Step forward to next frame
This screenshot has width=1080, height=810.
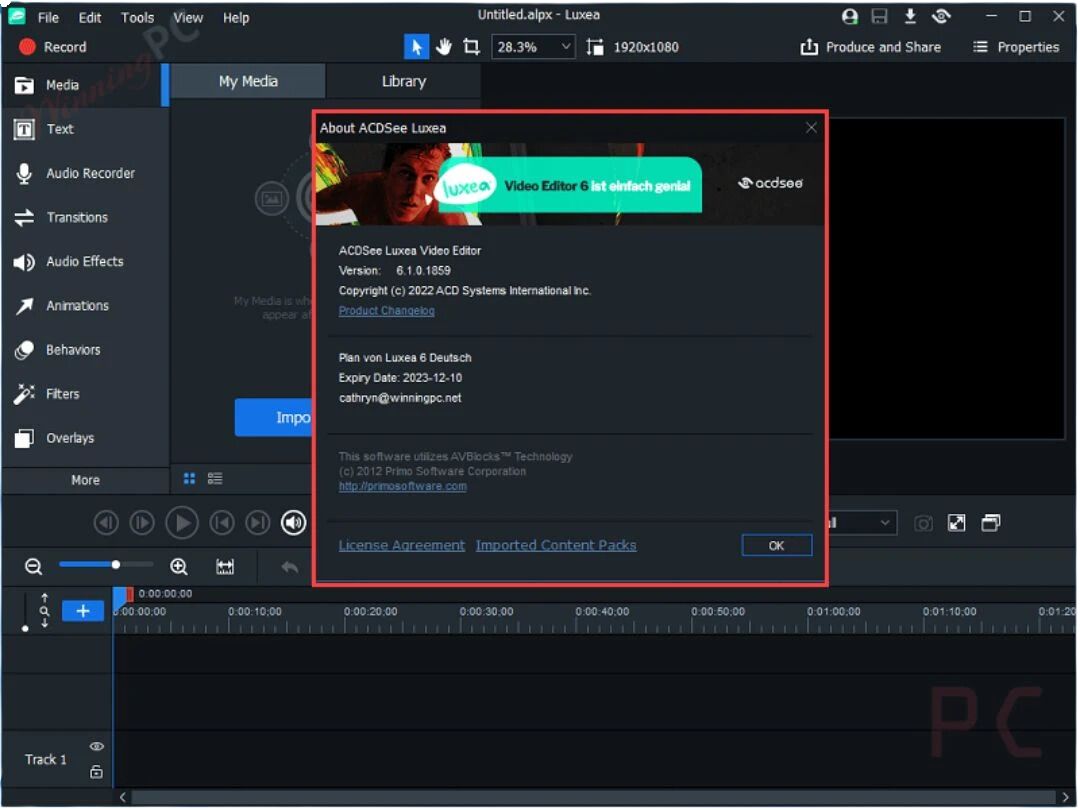point(143,523)
